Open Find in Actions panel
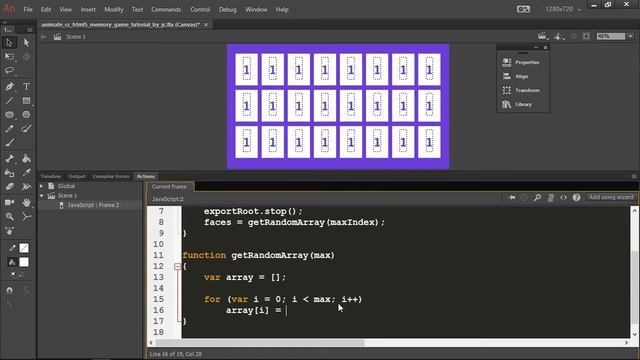 click(537, 198)
